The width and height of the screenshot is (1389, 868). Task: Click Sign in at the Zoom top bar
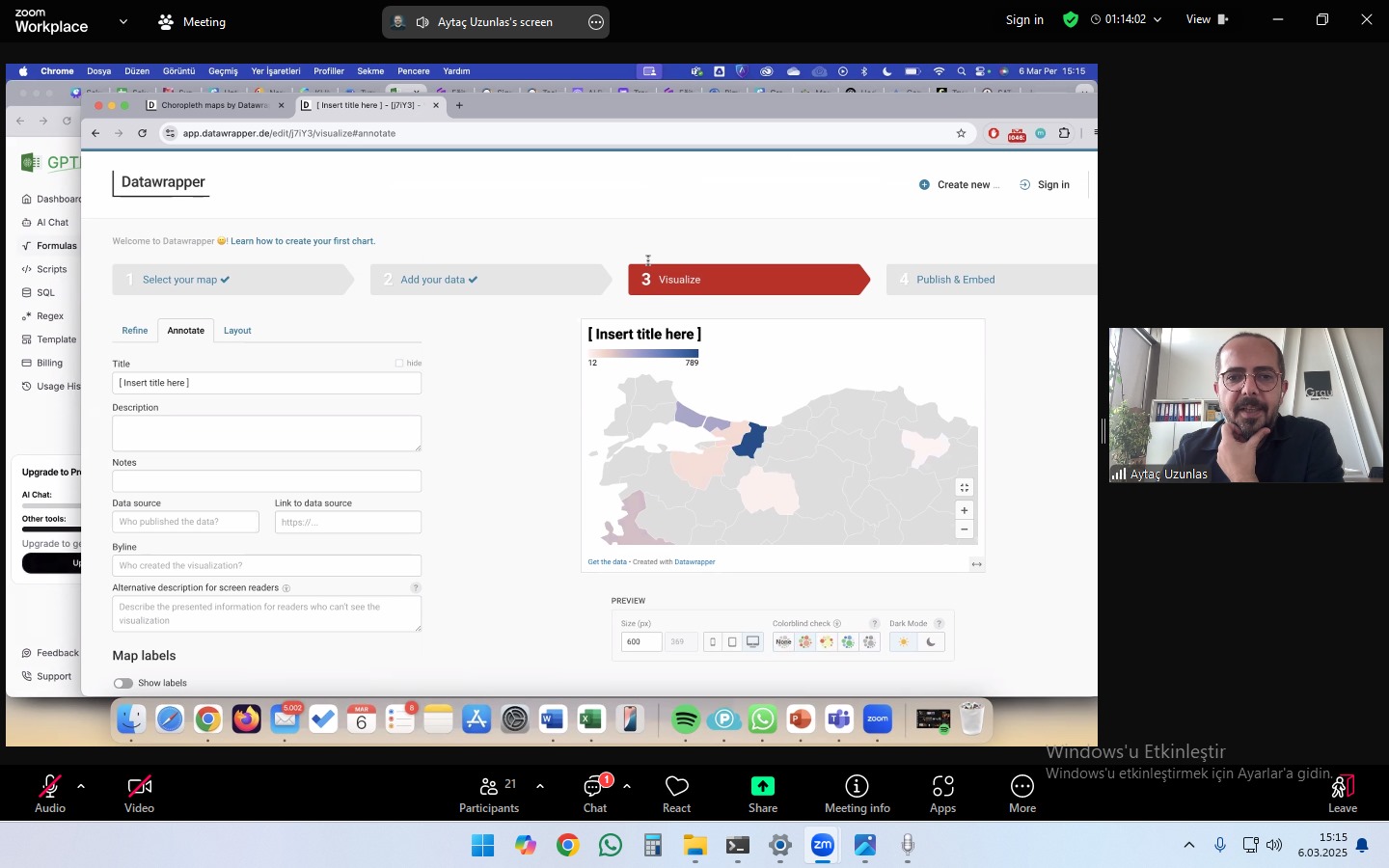[1024, 19]
